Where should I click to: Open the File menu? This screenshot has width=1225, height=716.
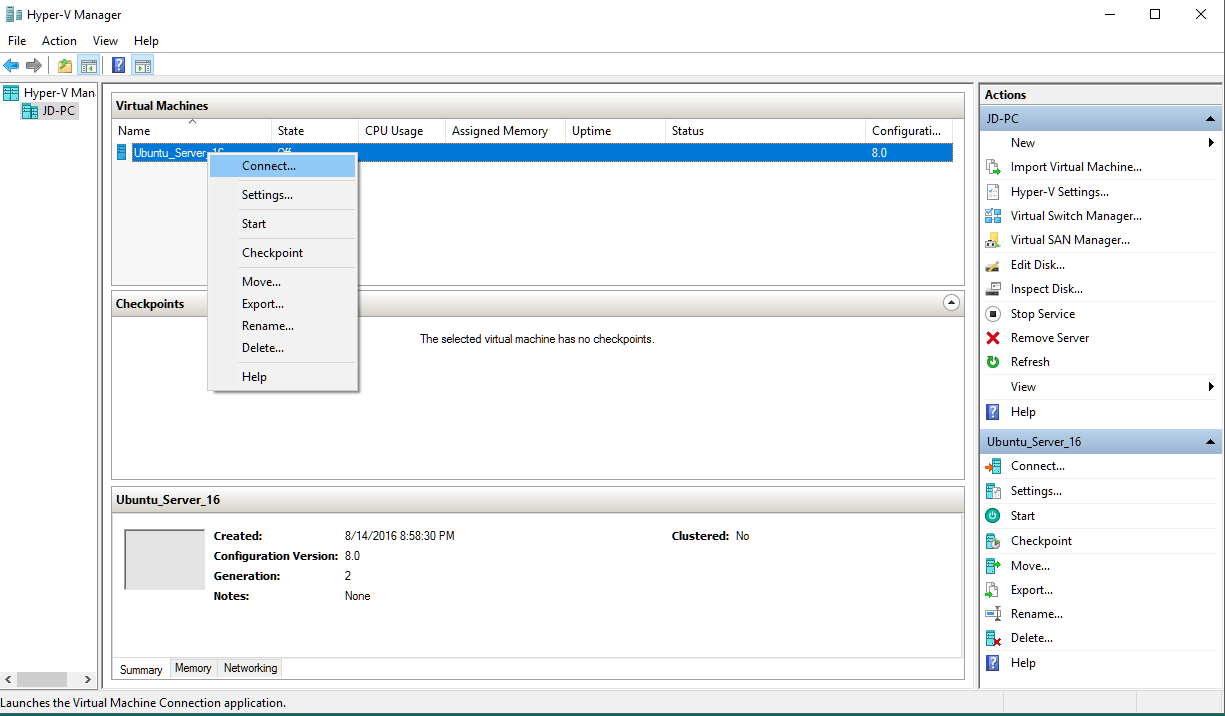pyautogui.click(x=17, y=41)
